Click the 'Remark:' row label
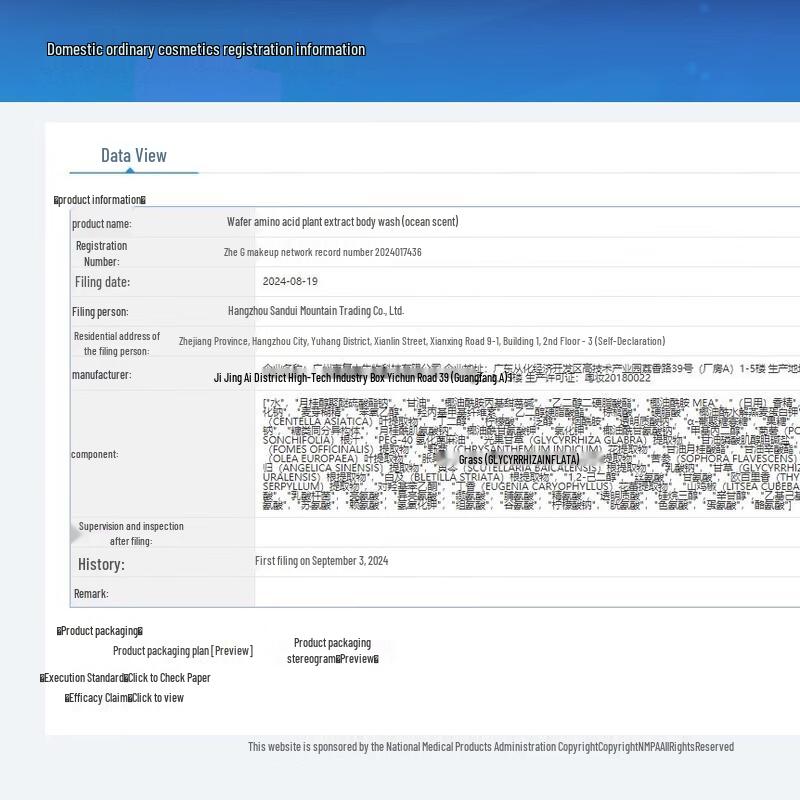The image size is (800, 800). click(90, 594)
